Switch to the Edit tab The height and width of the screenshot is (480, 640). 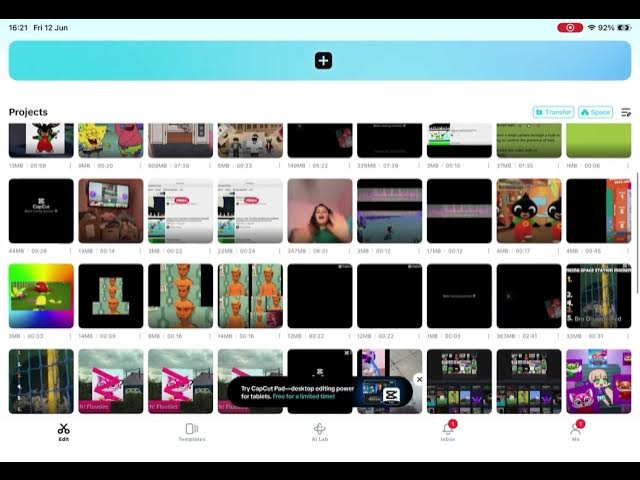(64, 432)
